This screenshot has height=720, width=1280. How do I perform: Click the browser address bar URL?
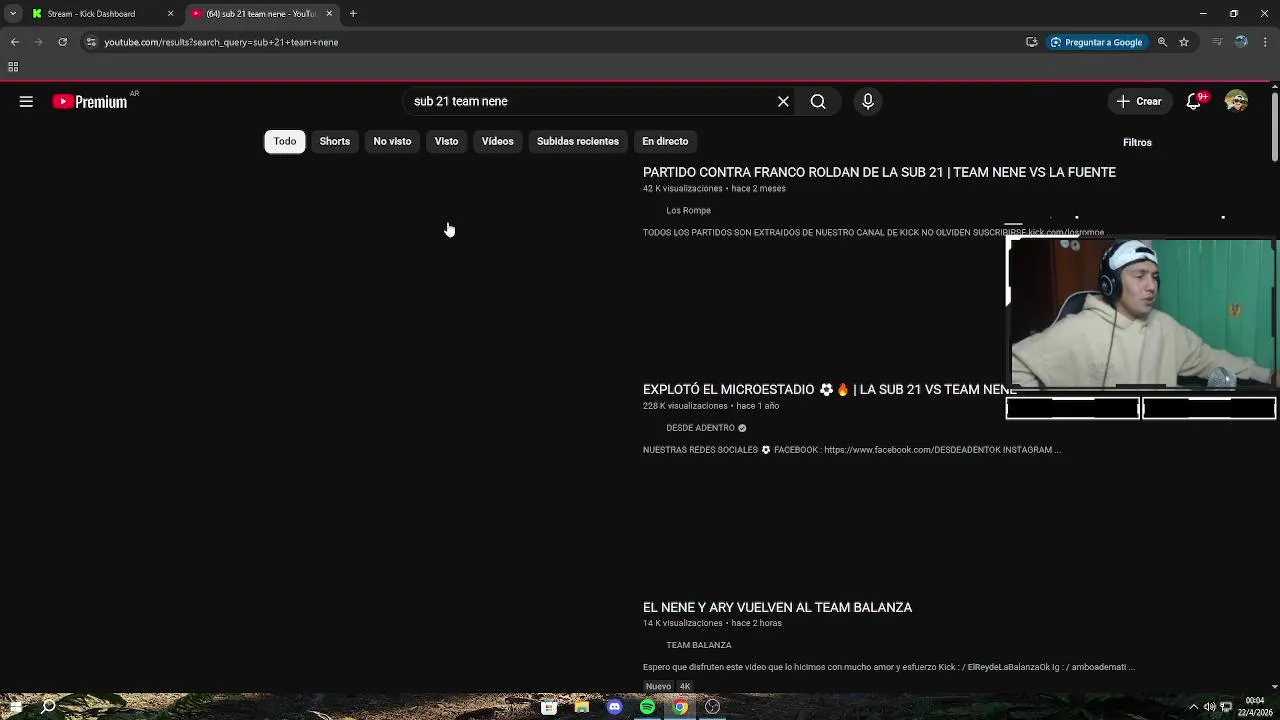coord(221,42)
